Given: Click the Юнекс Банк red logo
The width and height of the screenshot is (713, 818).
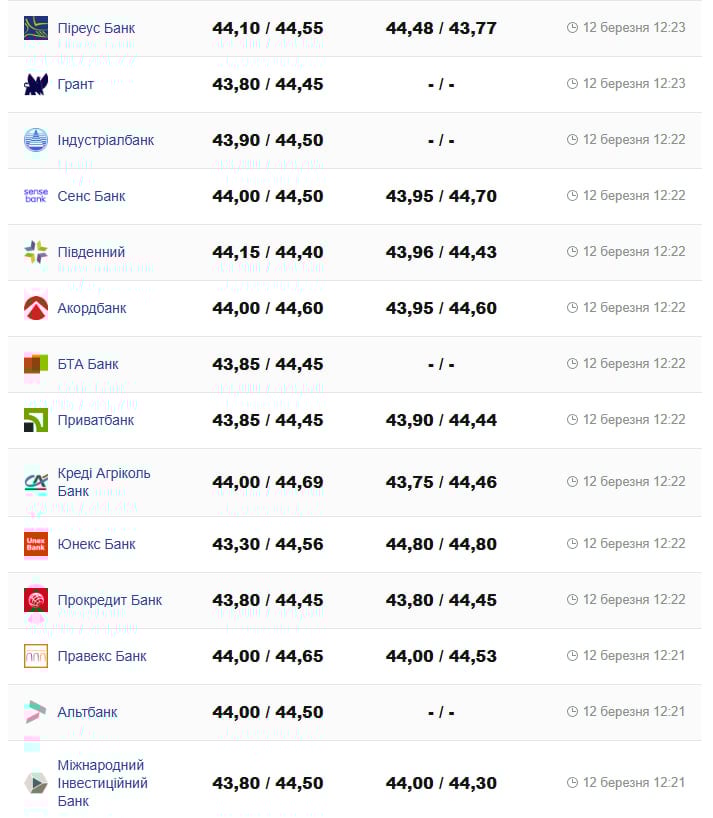Looking at the screenshot, I should 36,544.
